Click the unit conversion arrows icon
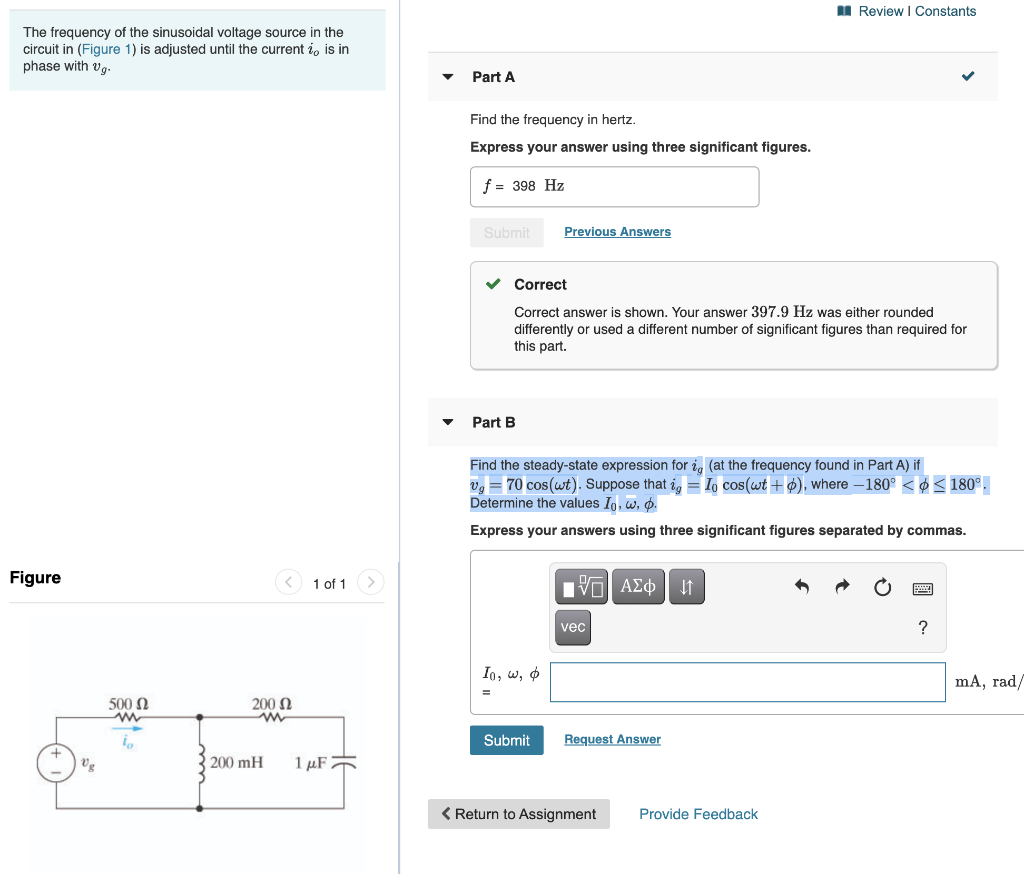Screen dimensions: 1024x874 (687, 587)
